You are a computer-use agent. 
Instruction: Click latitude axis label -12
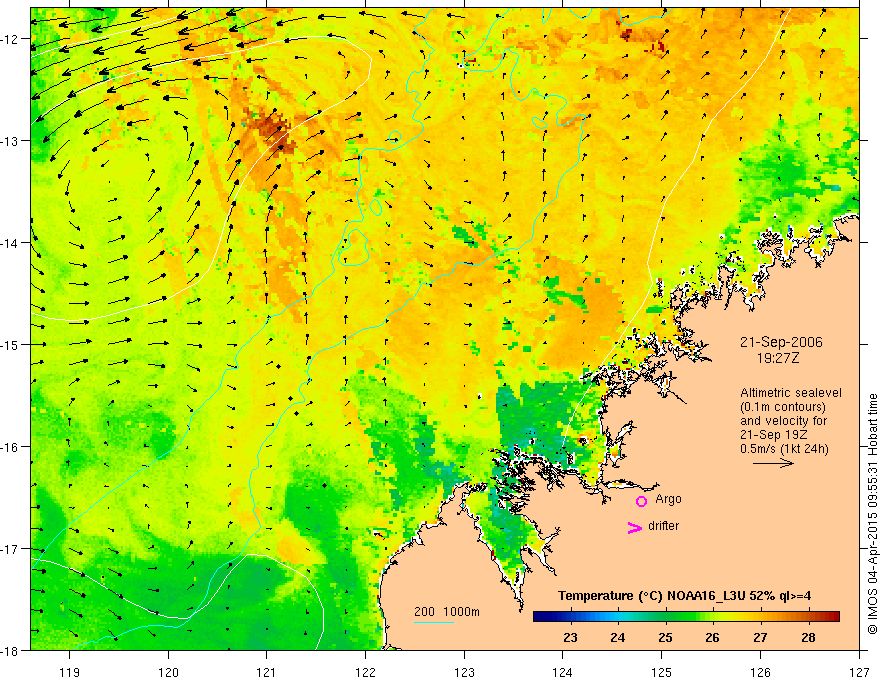(10, 39)
